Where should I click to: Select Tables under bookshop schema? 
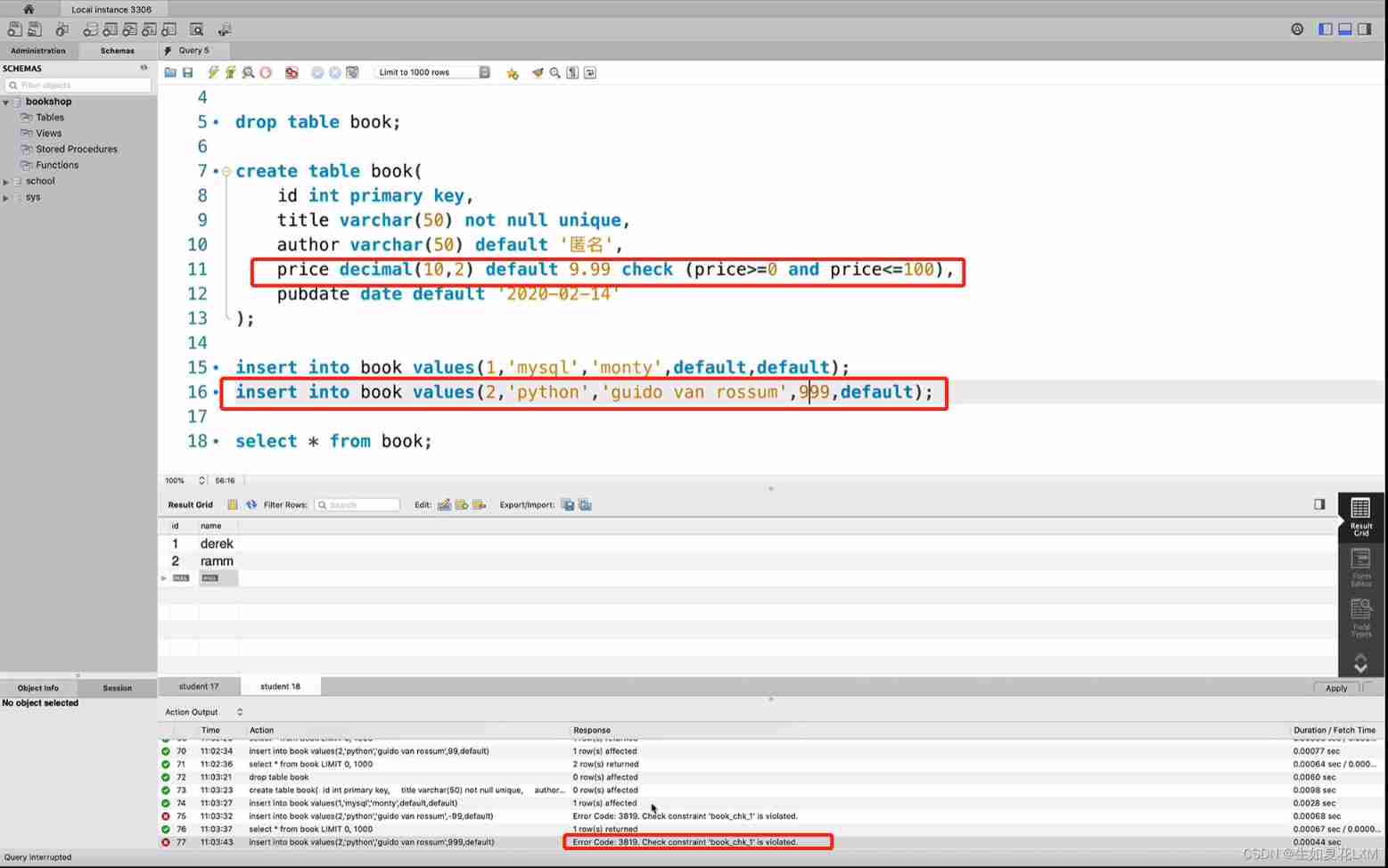pyautogui.click(x=50, y=118)
